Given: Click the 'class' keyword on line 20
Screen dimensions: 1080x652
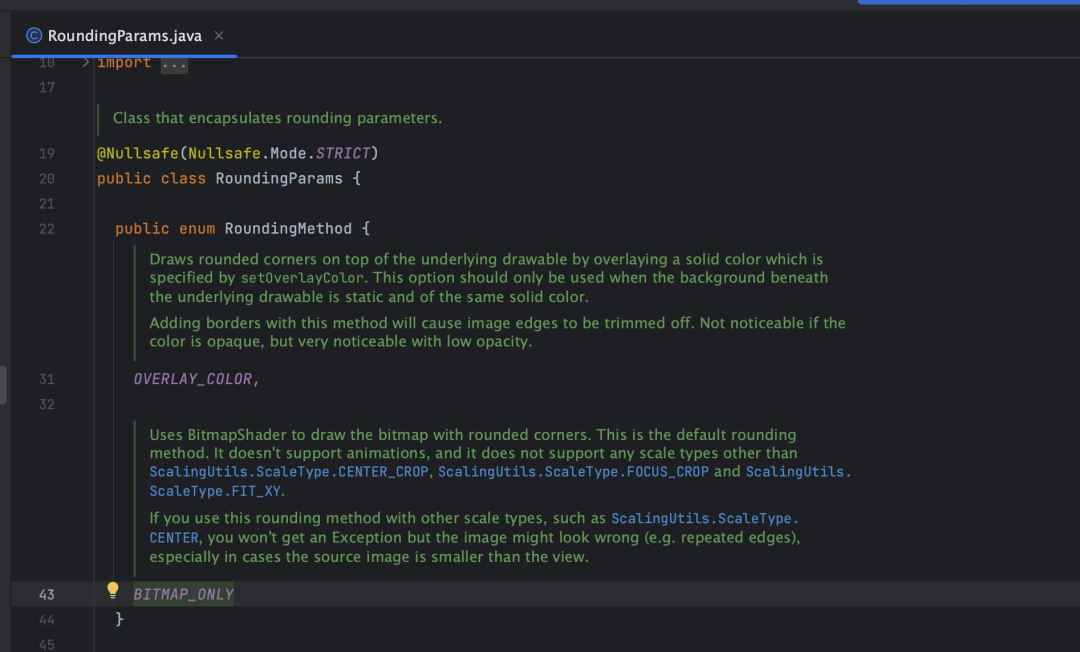Looking at the screenshot, I should pyautogui.click(x=183, y=179).
